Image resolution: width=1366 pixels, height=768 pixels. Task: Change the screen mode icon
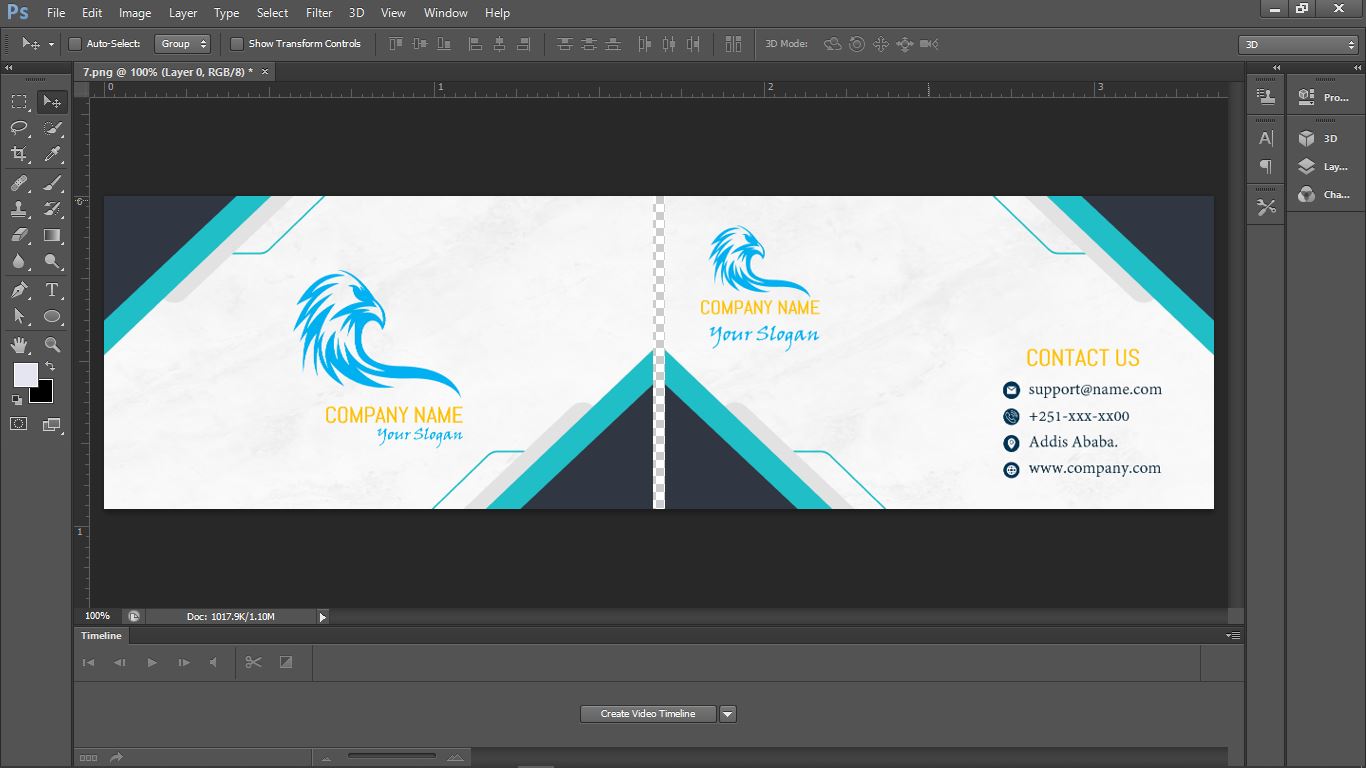52,425
